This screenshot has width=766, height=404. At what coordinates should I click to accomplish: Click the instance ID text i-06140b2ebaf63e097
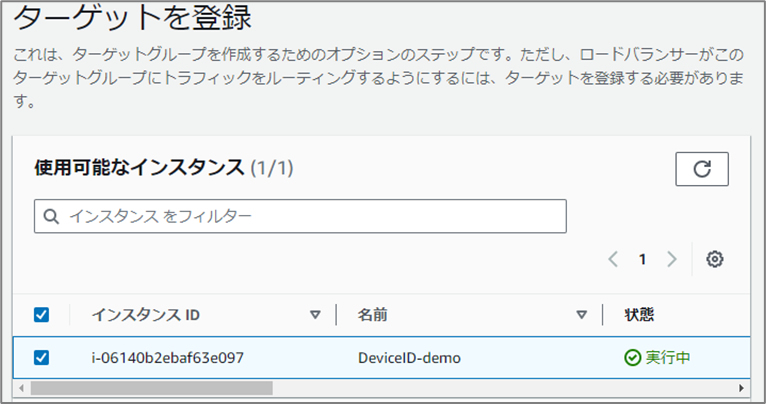[168, 357]
